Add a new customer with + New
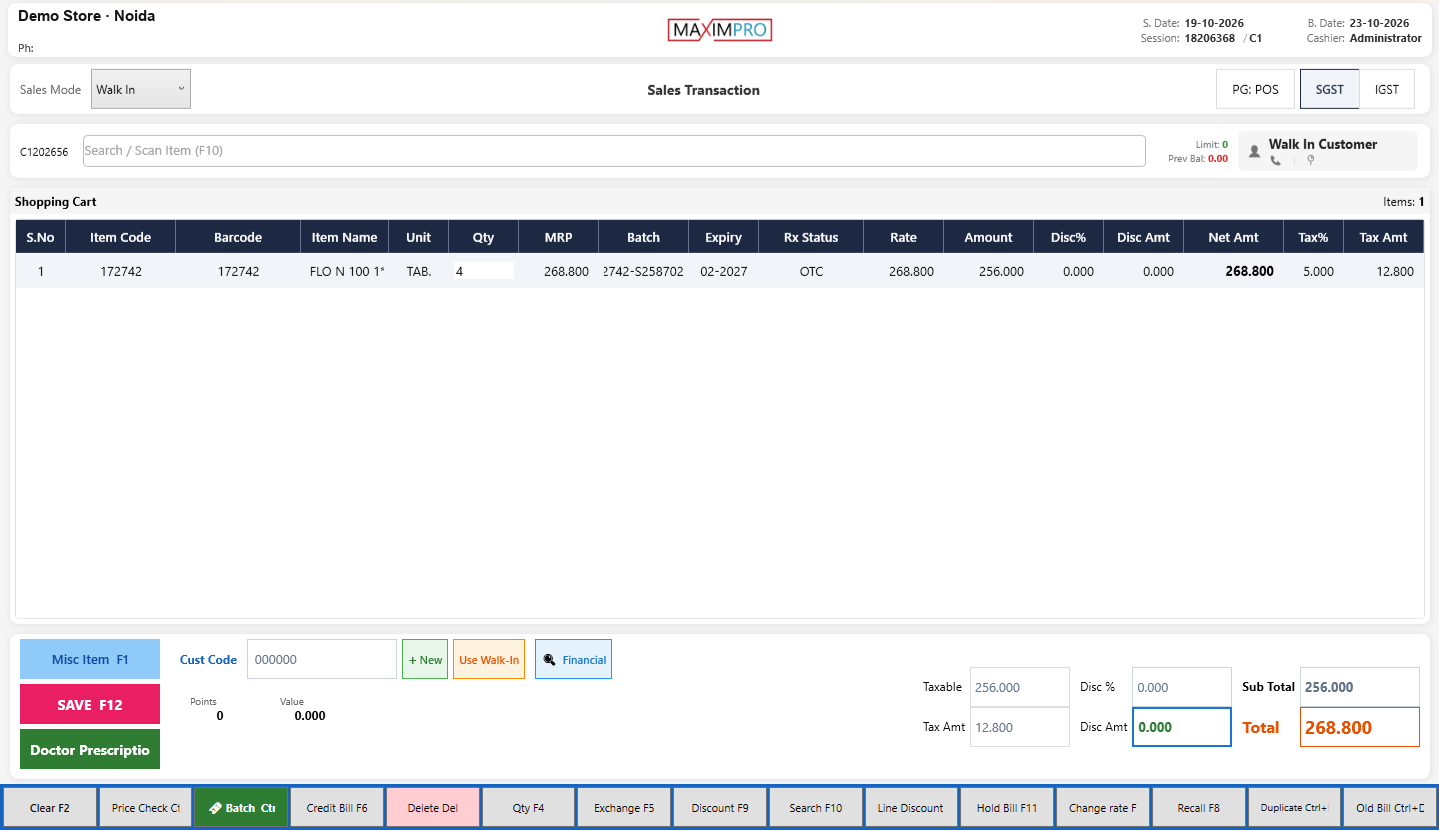This screenshot has width=1439, height=830. (425, 660)
